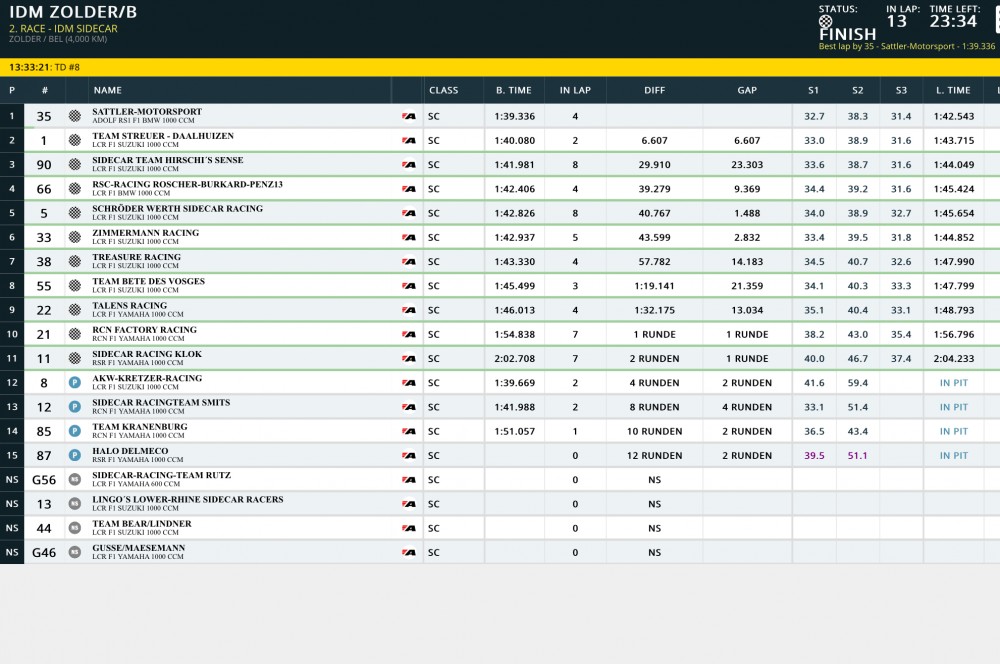1000x664 pixels.
Task: Click the red class logo in Talens Racing row
Action: point(409,310)
